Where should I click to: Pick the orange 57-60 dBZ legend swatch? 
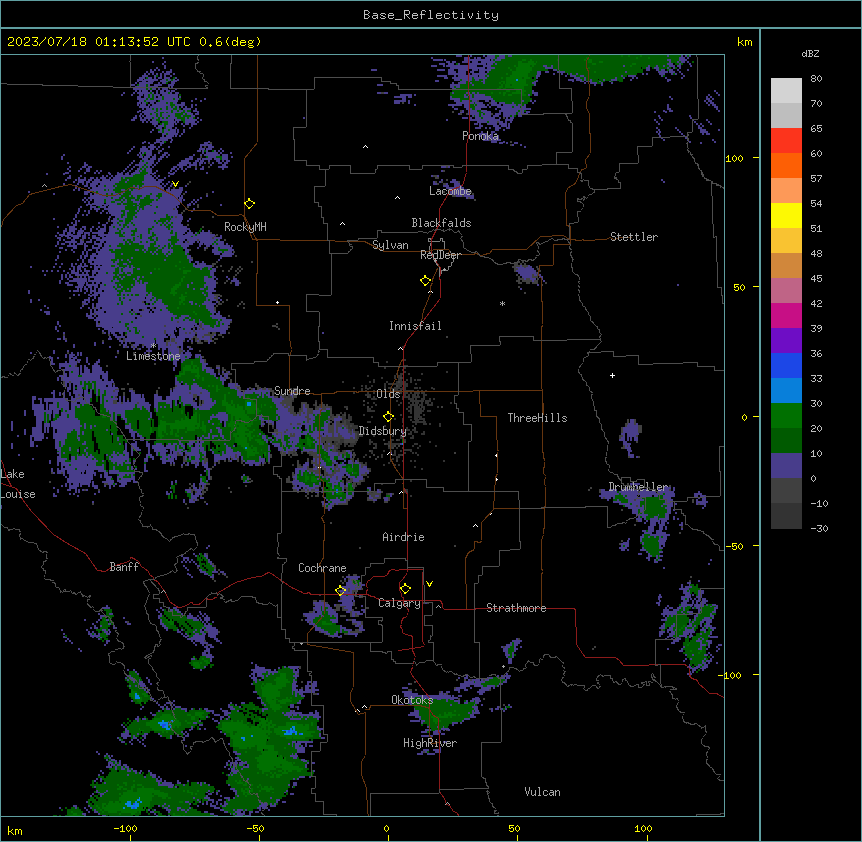click(x=786, y=165)
